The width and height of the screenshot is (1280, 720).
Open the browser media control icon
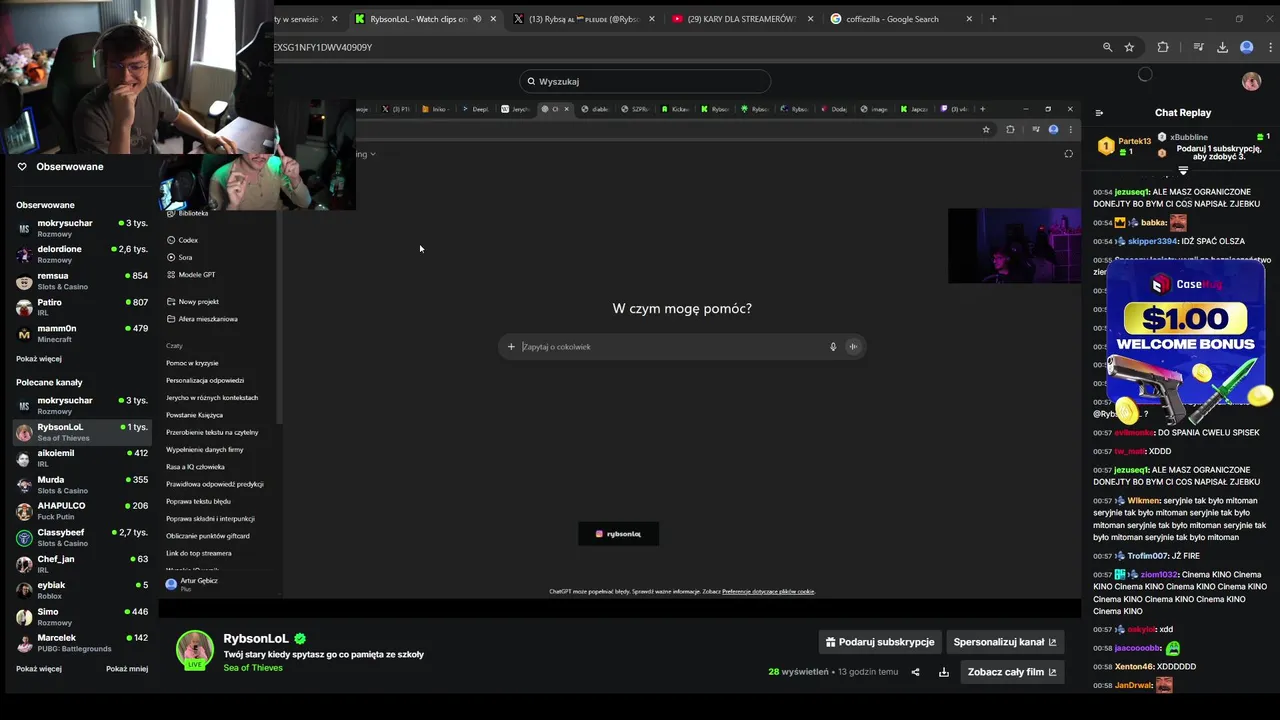click(x=1198, y=47)
